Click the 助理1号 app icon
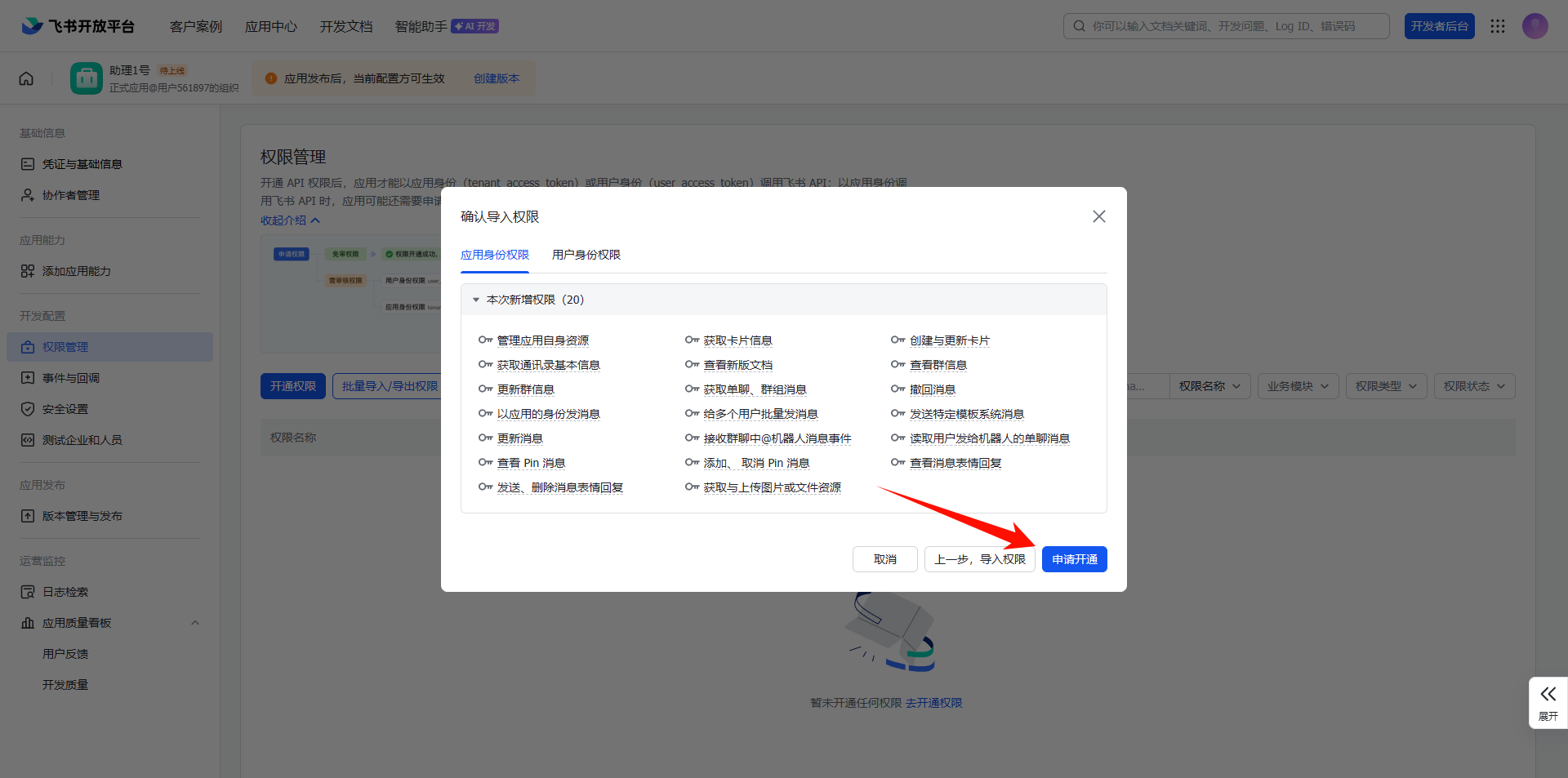This screenshot has height=778, width=1568. 87,78
